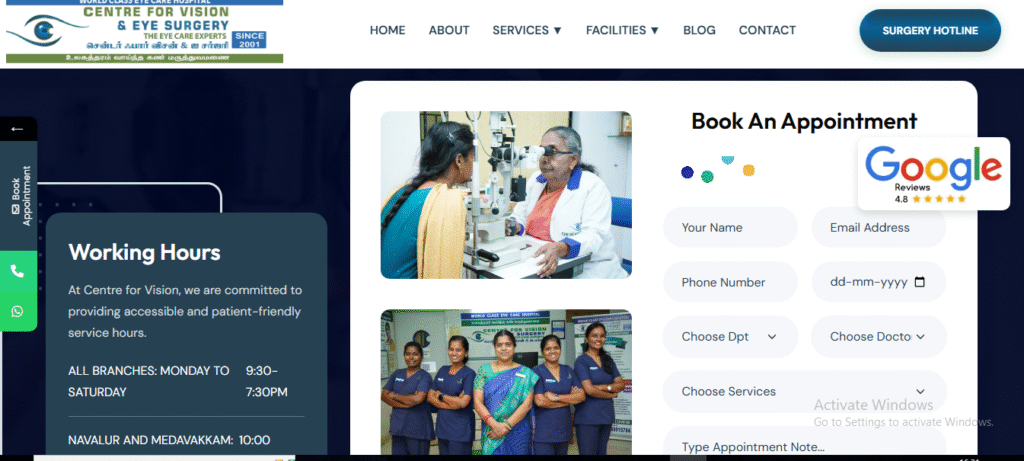Image resolution: width=1024 pixels, height=461 pixels.
Task: Click the doctor eye examination photo
Action: 506,195
